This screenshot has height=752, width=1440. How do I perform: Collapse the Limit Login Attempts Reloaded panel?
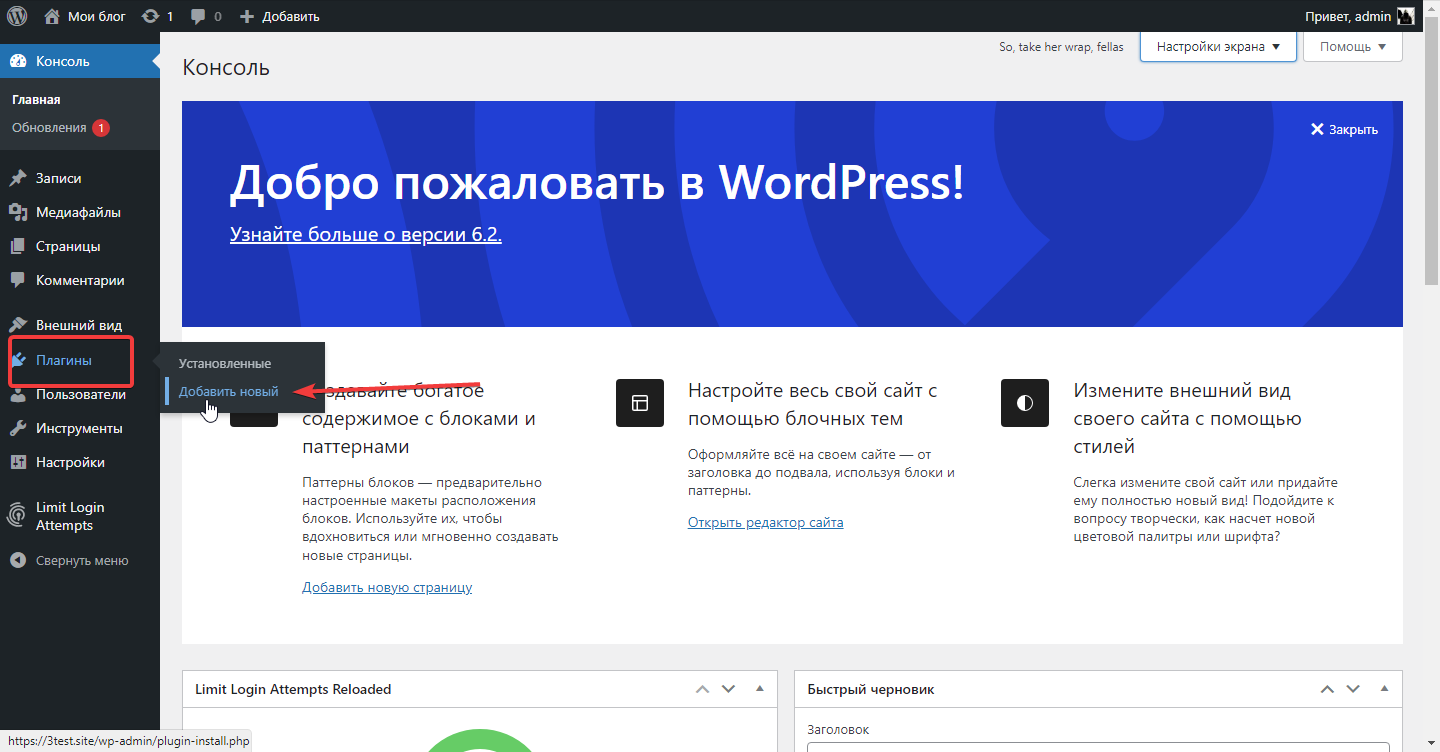tap(759, 689)
